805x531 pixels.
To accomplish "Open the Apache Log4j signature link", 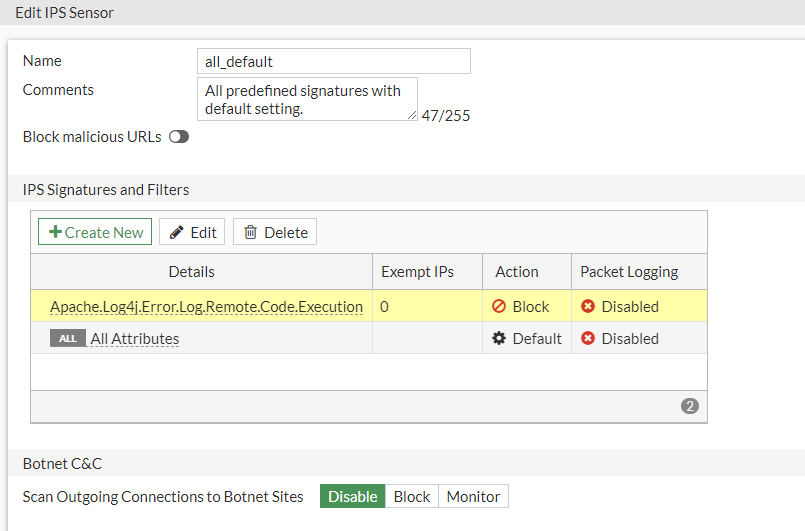I will click(x=206, y=307).
